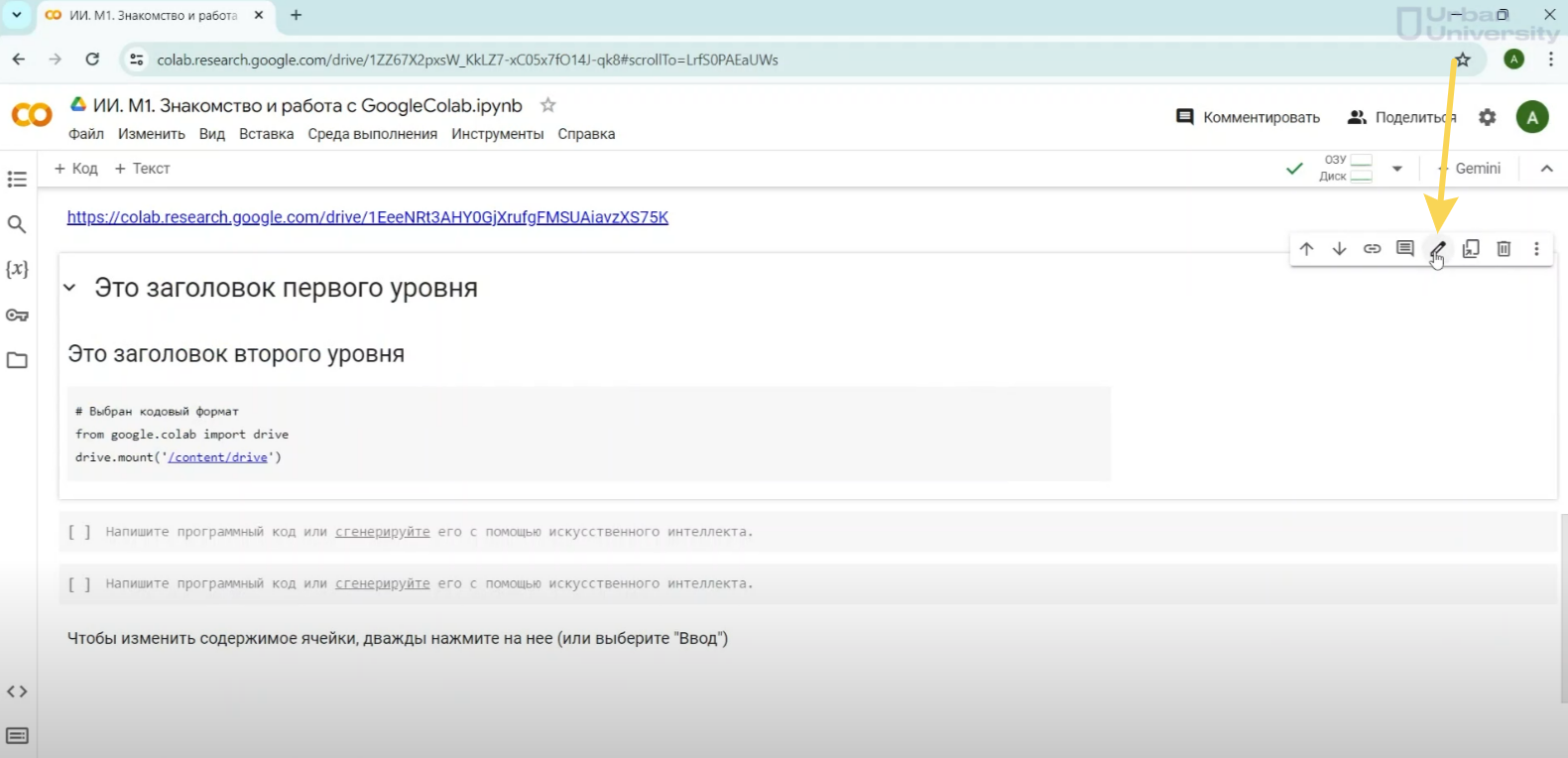Viewport: 1568px width, 758px height.
Task: Click the Поделиться share button
Action: [x=1401, y=117]
